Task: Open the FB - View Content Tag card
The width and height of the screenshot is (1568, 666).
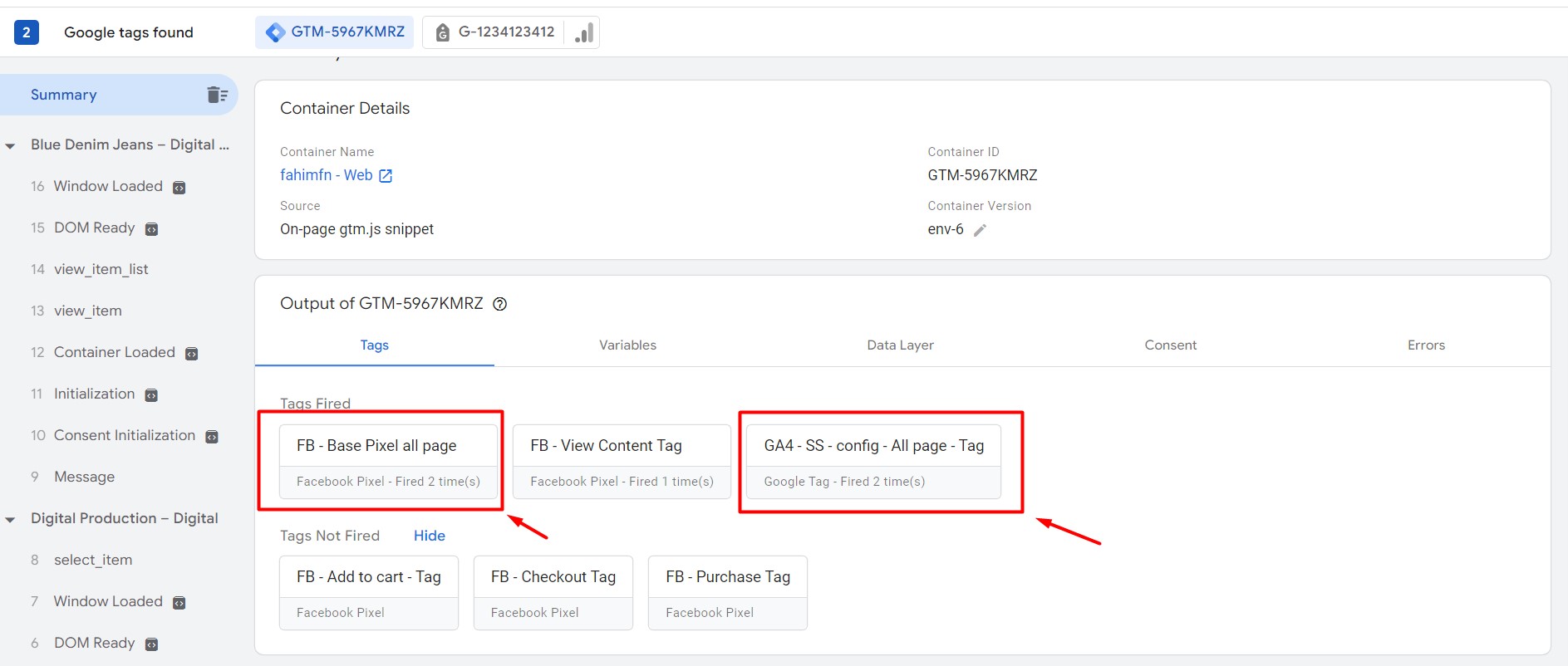Action: tap(622, 462)
